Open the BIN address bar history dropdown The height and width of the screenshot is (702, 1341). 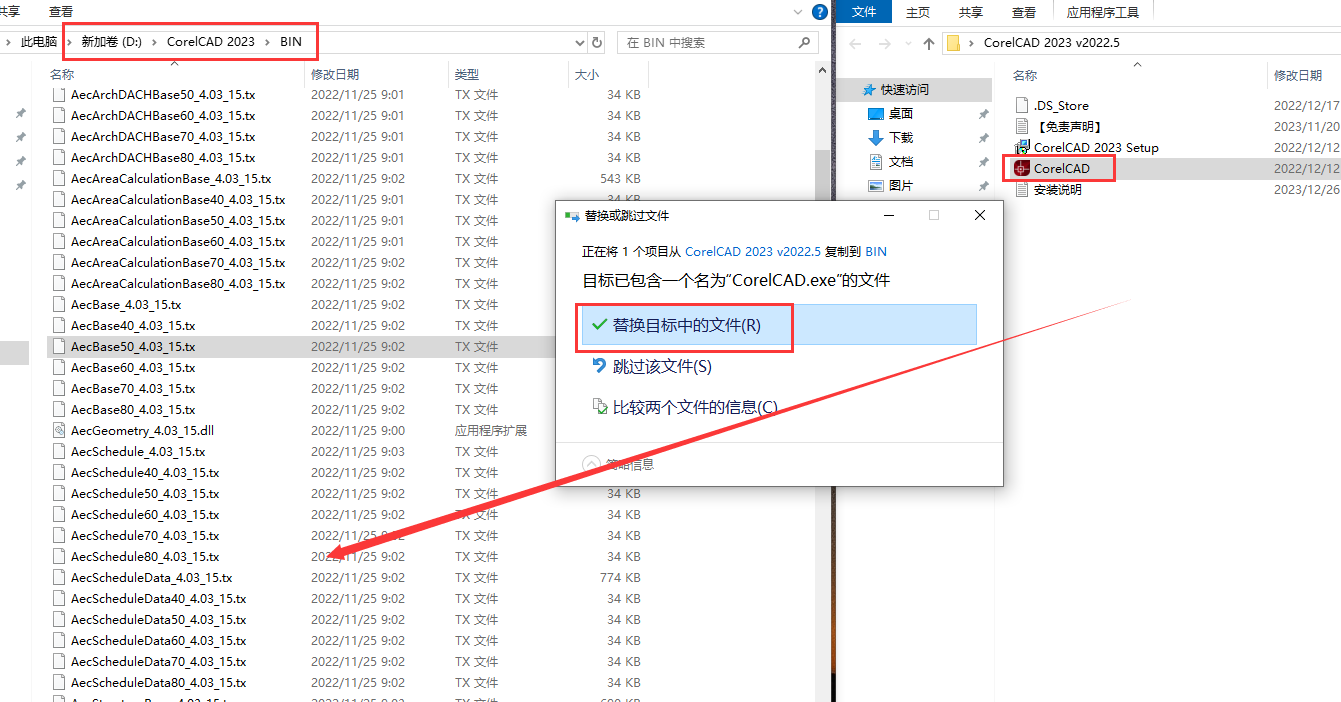tap(580, 43)
